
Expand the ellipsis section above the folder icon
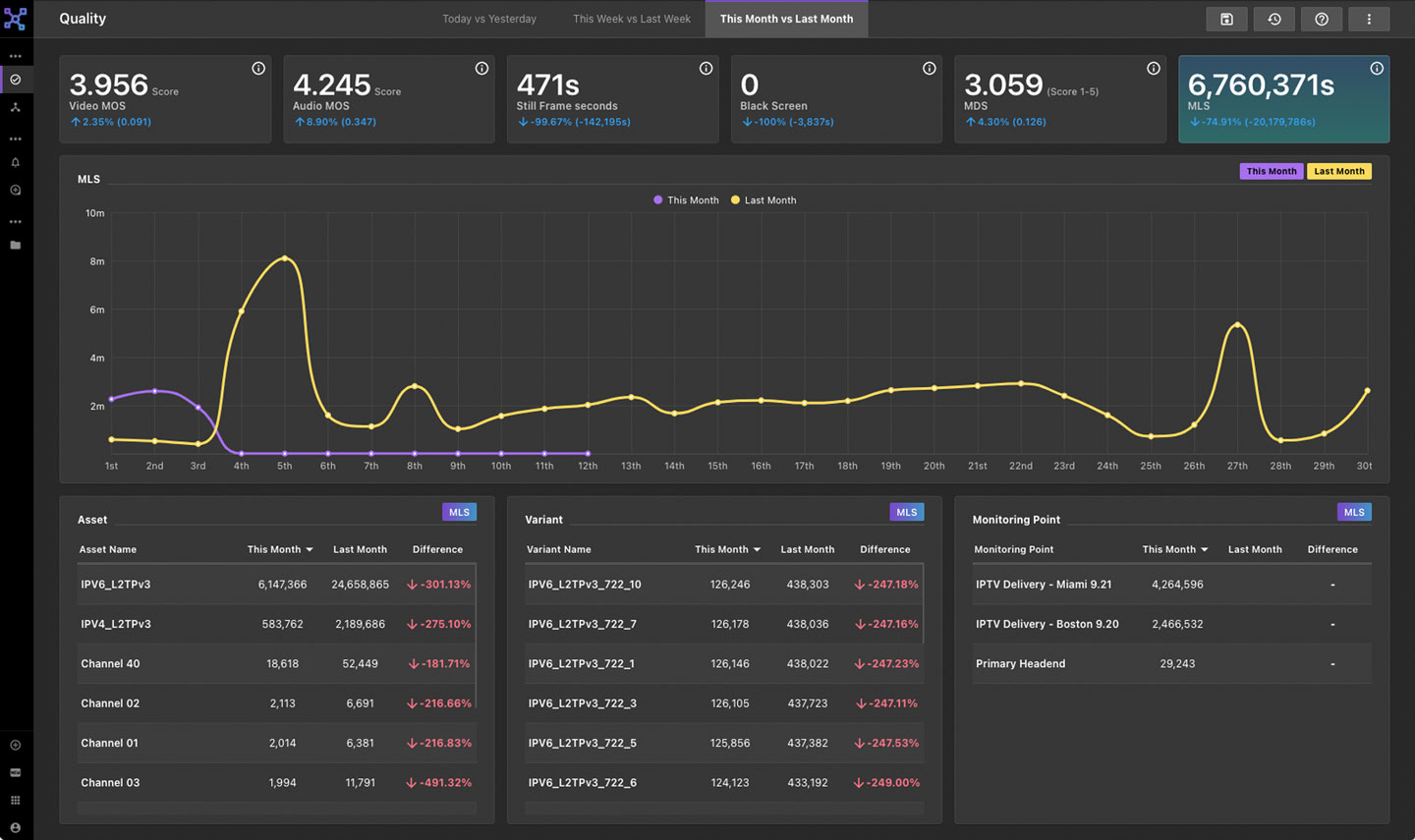pos(16,222)
